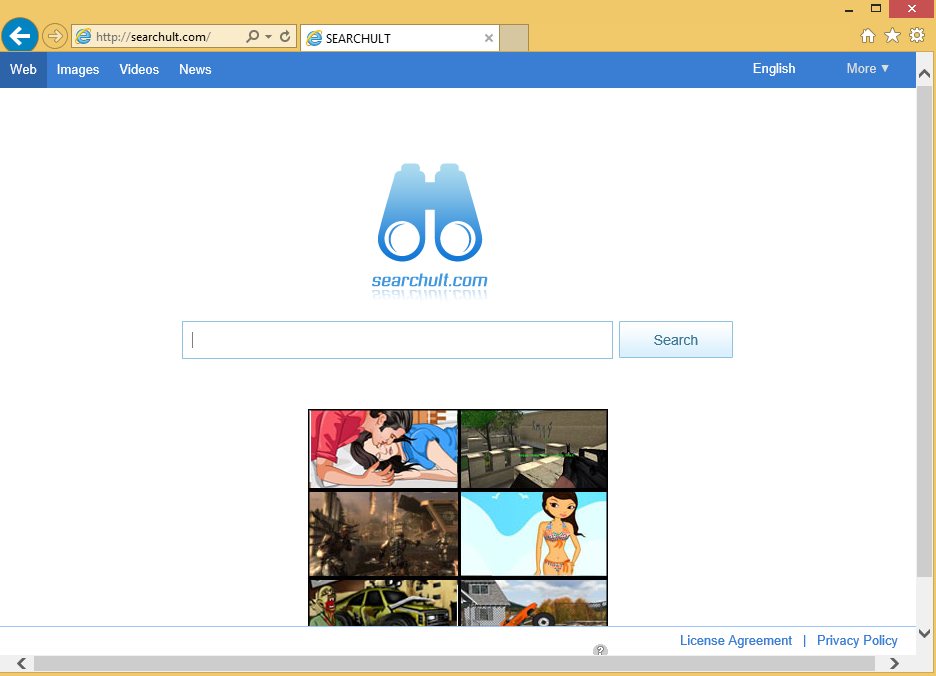Open the Tools gear icon

(917, 35)
